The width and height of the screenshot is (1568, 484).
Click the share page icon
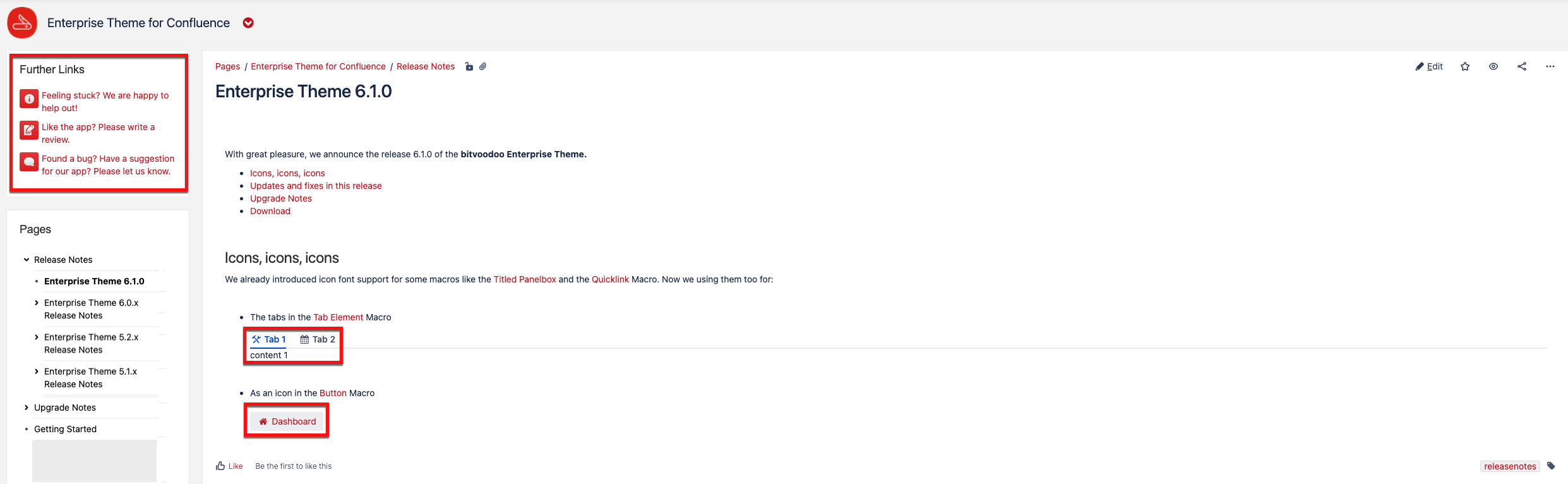coord(1522,66)
